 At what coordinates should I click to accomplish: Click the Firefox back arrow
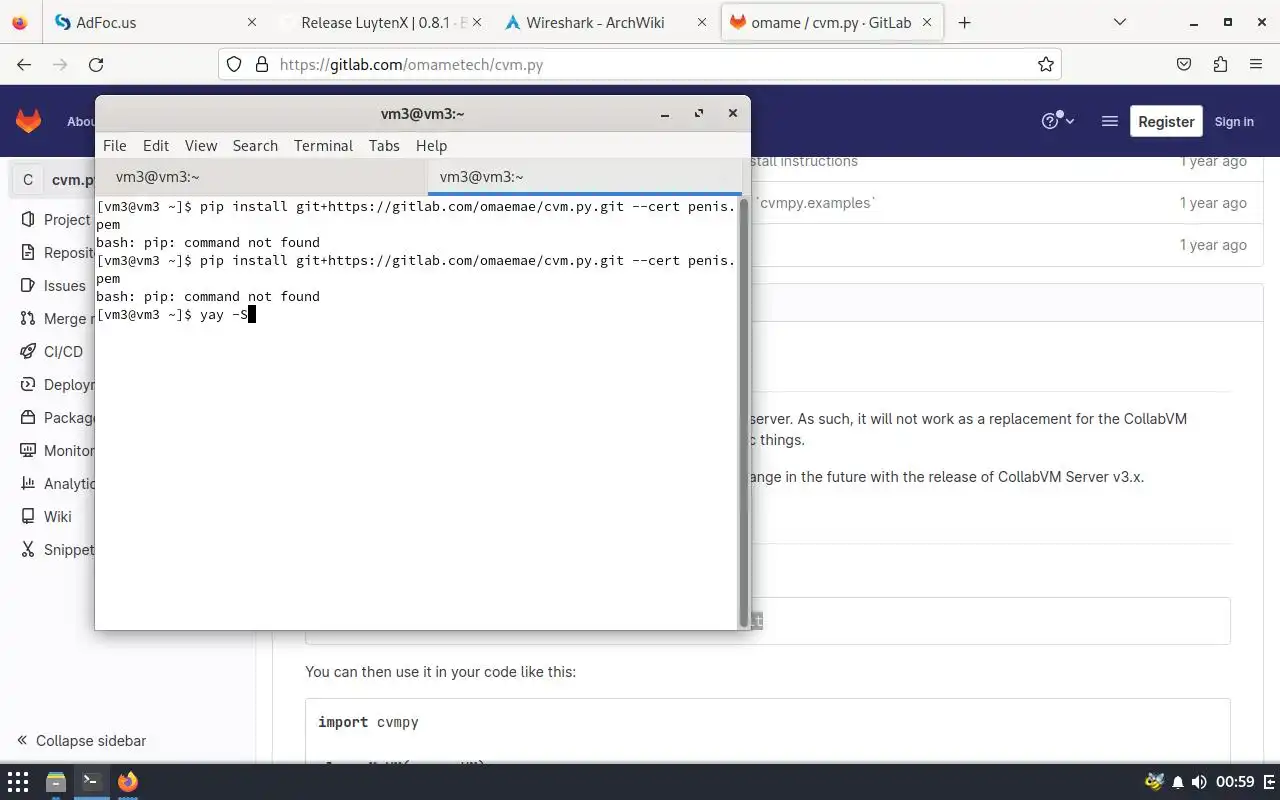24,64
